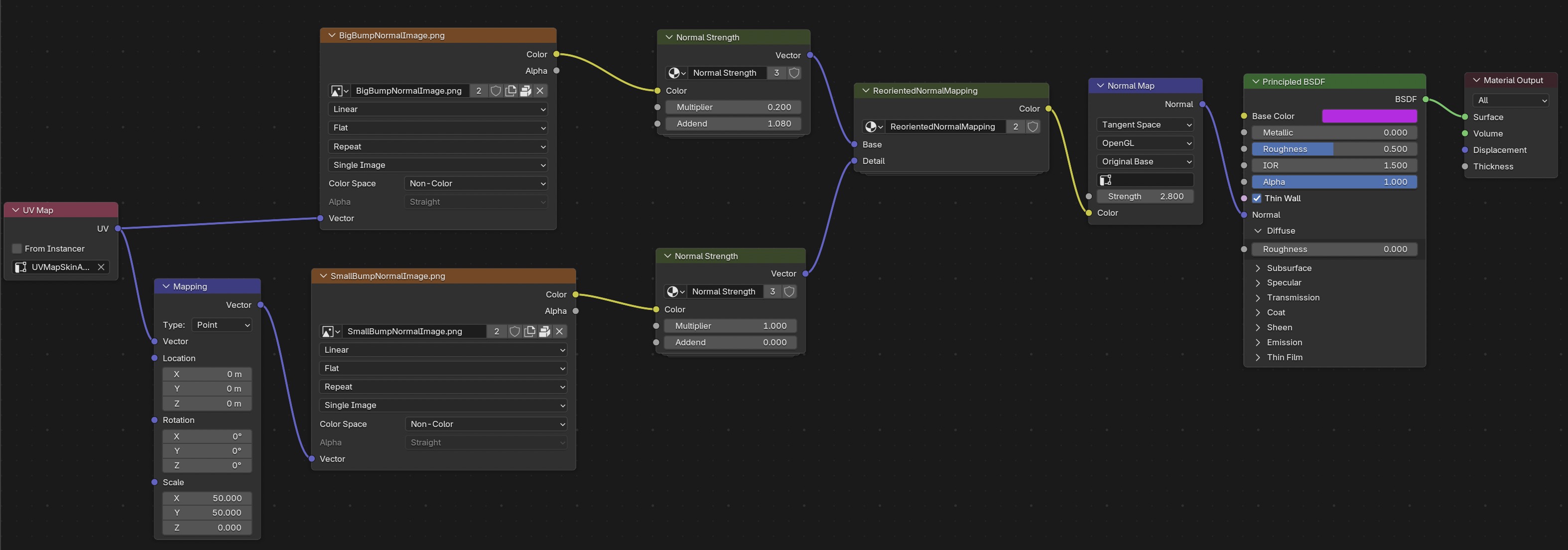The image size is (1568, 550).
Task: Expand the Specular panel
Action: (x=1258, y=282)
